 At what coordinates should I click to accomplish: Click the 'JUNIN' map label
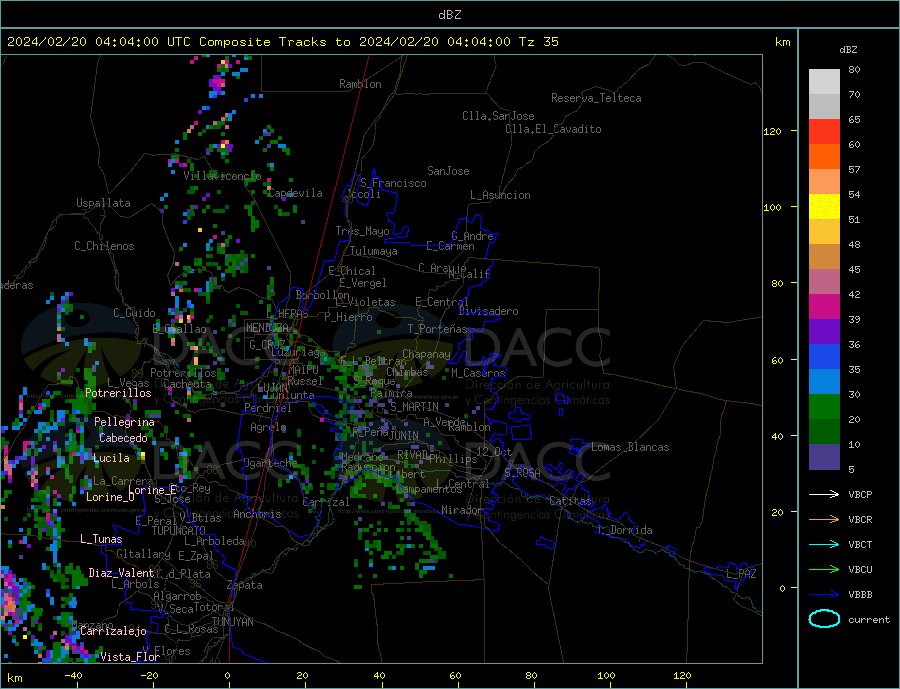pyautogui.click(x=404, y=436)
